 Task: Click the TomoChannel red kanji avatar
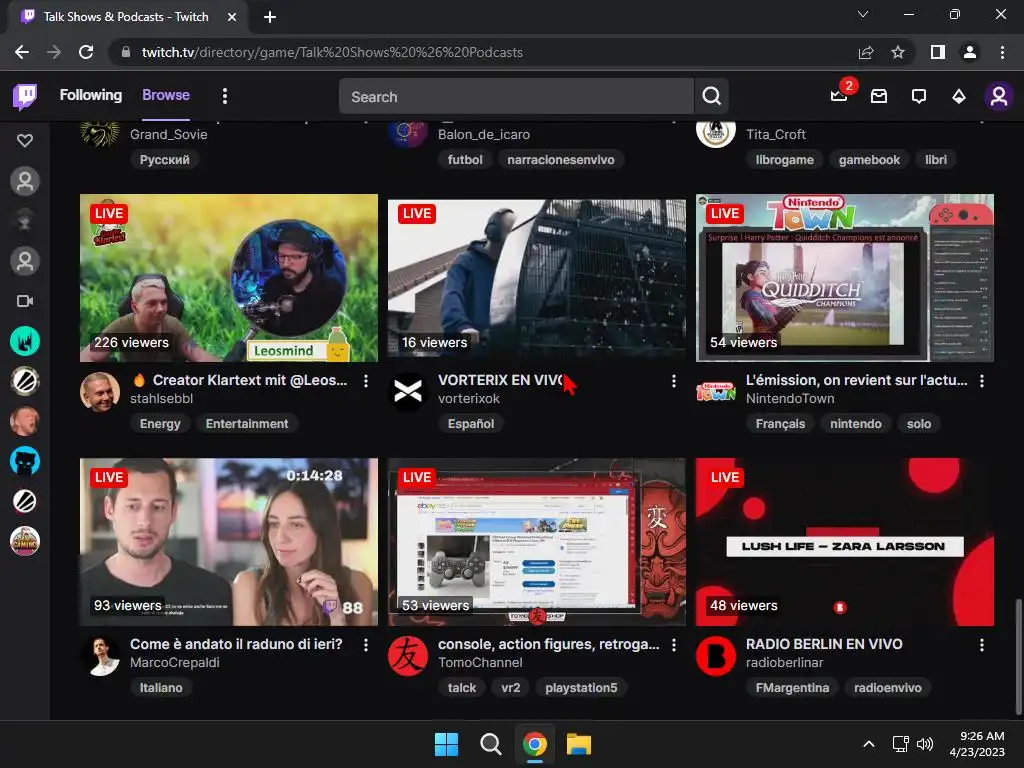408,656
